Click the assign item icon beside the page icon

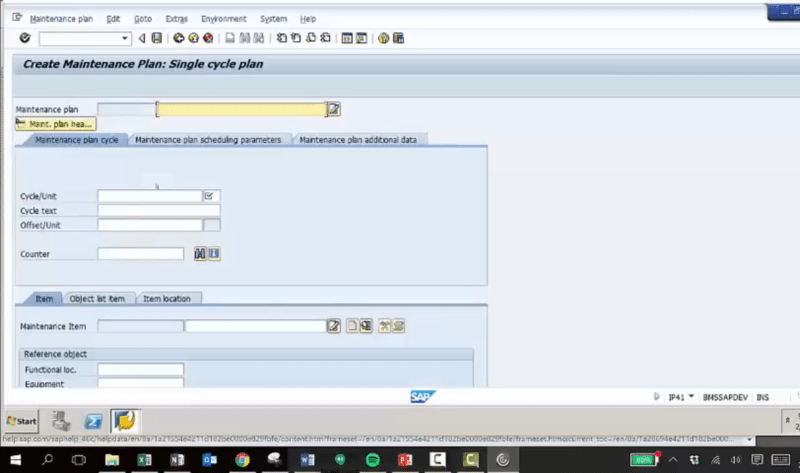(x=366, y=326)
